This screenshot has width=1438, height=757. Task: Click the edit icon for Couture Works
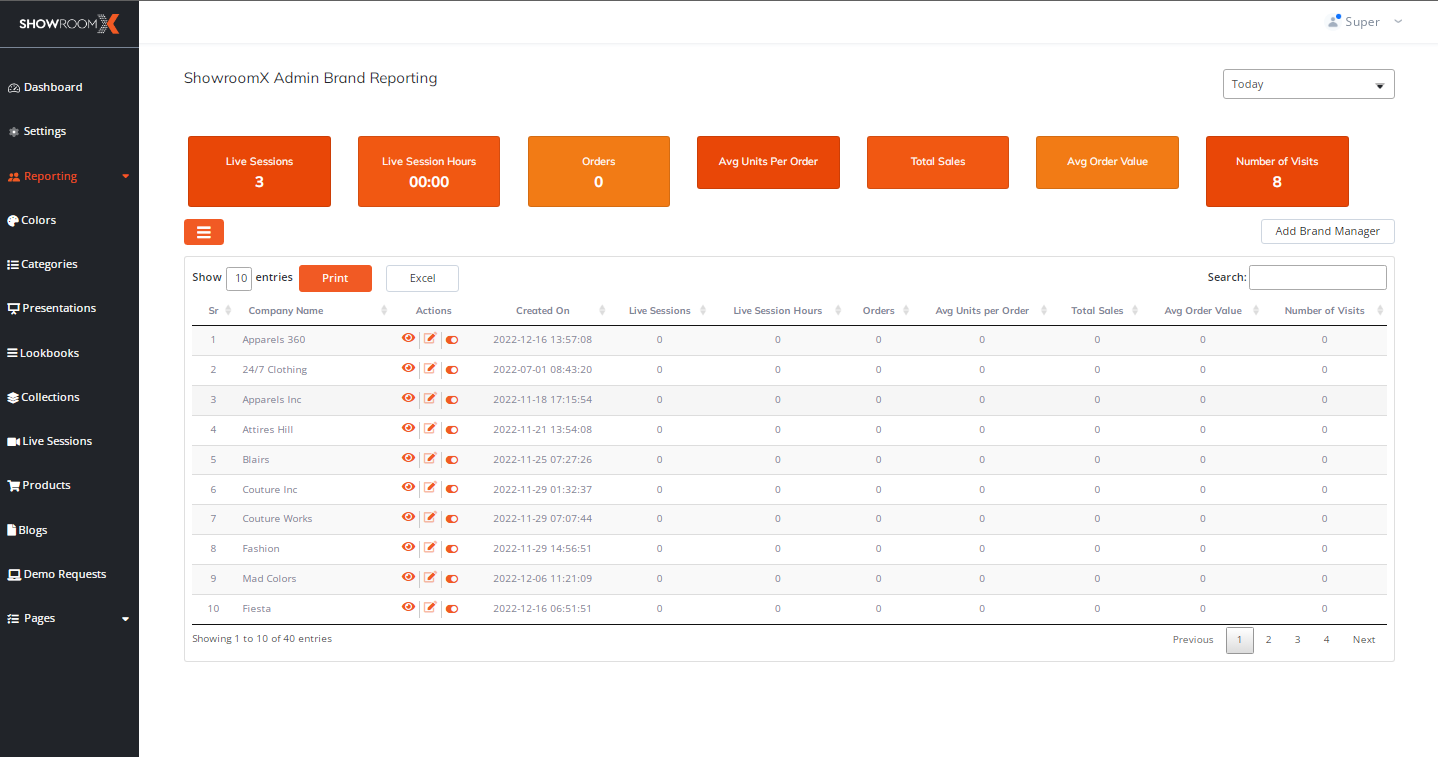(430, 518)
